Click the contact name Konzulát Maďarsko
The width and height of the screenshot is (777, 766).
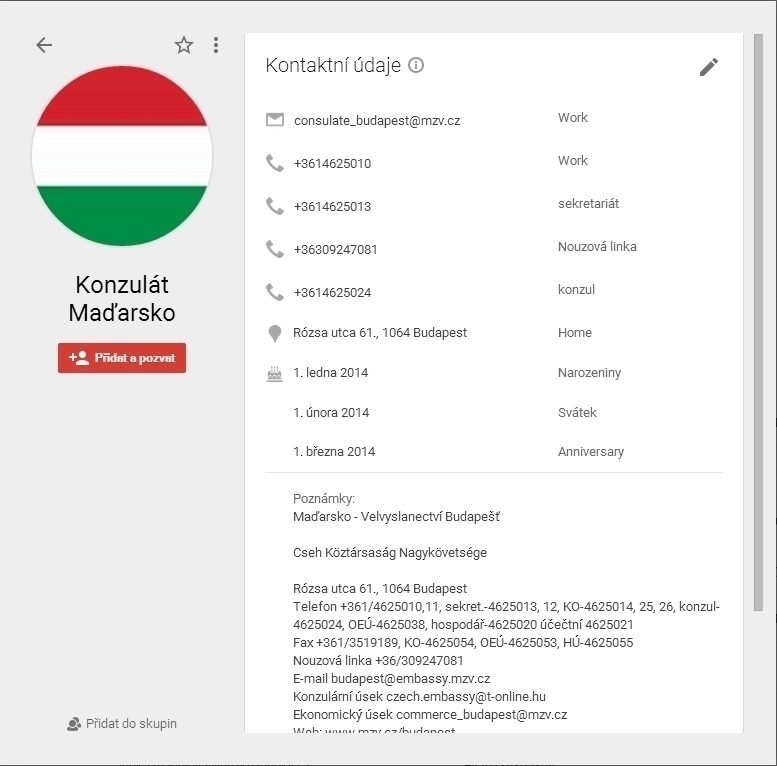[122, 299]
